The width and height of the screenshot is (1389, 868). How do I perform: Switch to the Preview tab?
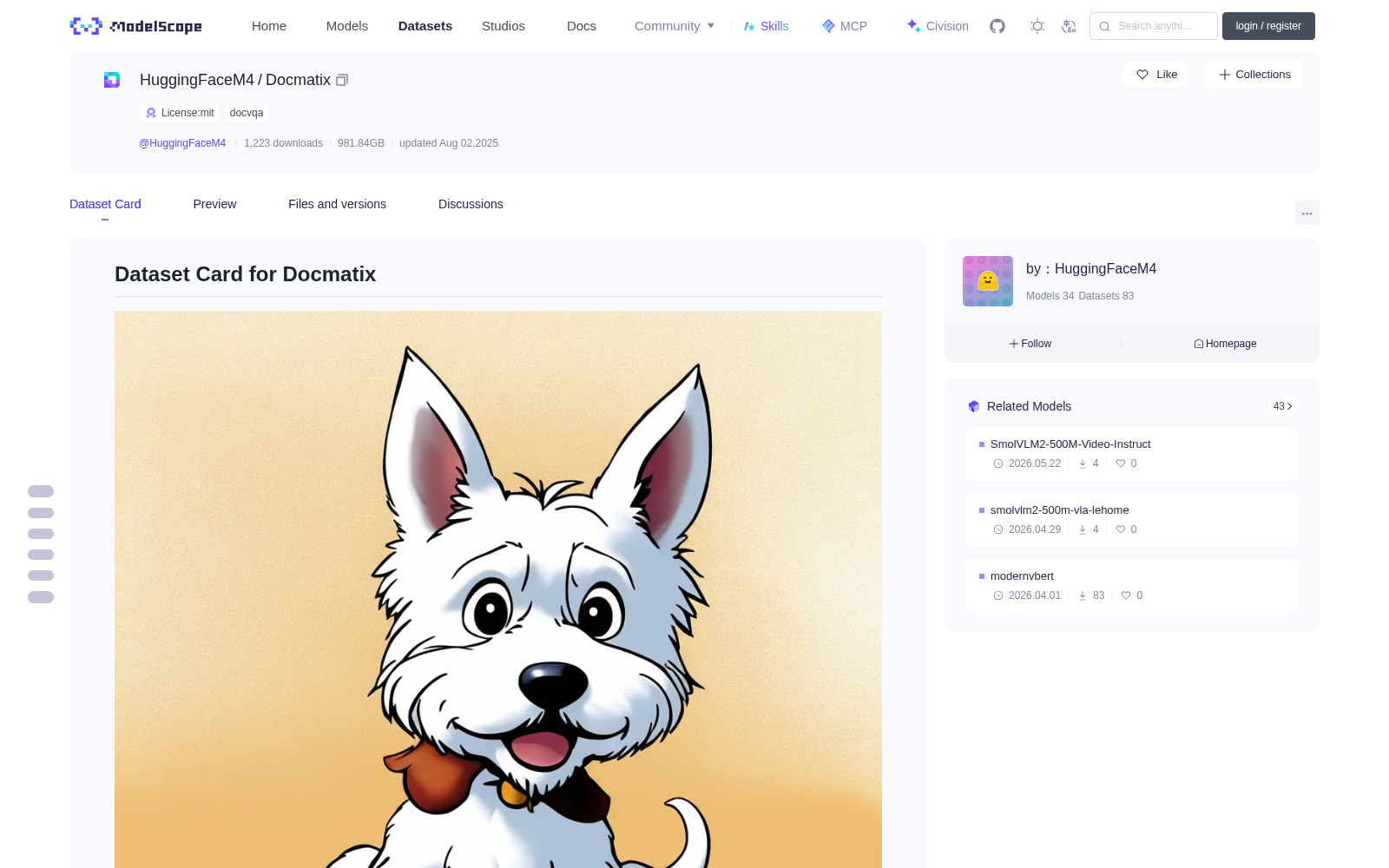tap(214, 204)
